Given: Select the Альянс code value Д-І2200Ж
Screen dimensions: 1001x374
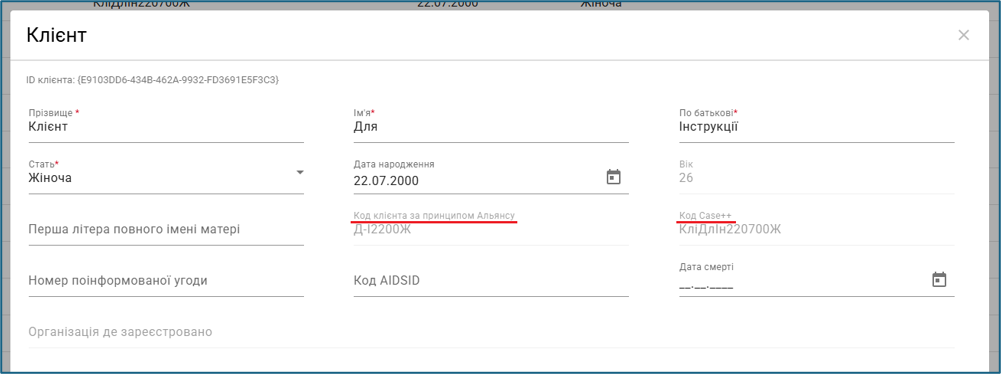Looking at the screenshot, I should [382, 229].
